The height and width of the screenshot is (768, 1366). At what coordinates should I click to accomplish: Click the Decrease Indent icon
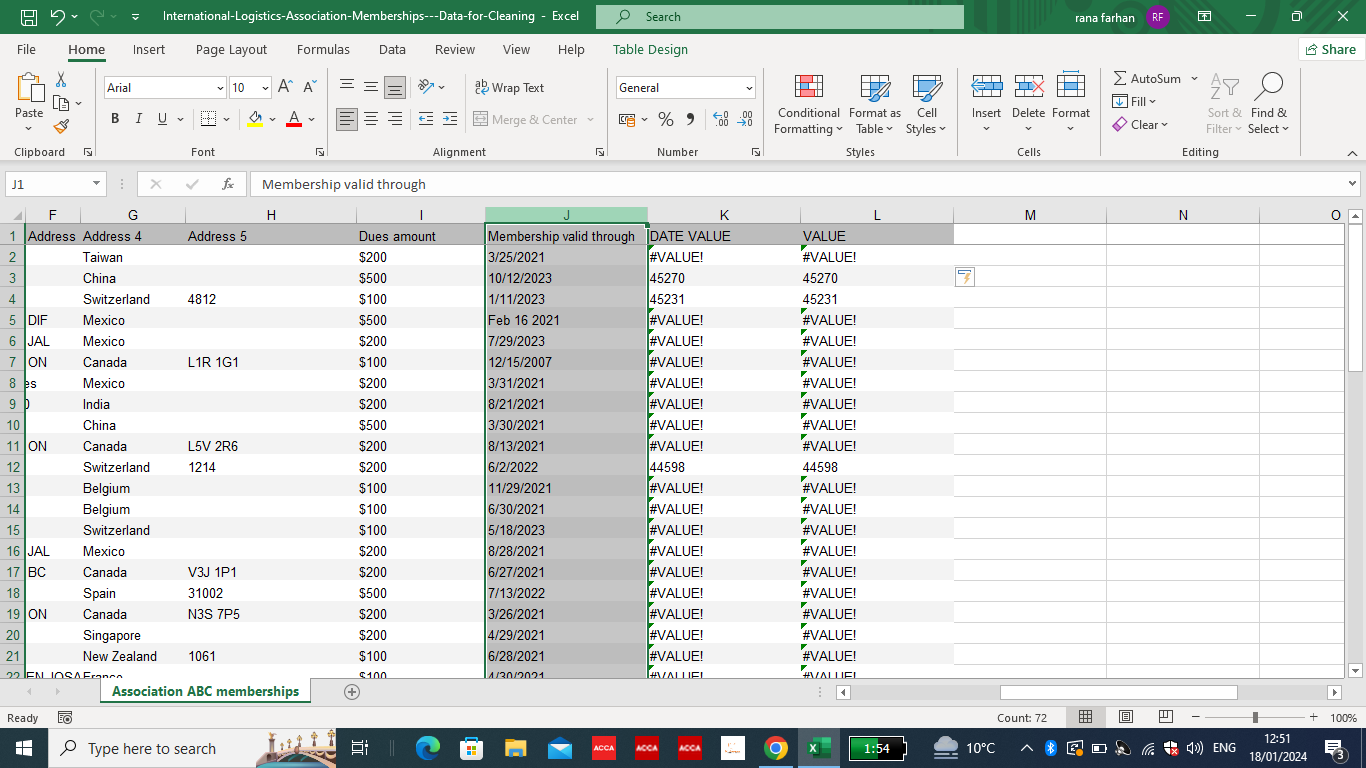pyautogui.click(x=425, y=119)
